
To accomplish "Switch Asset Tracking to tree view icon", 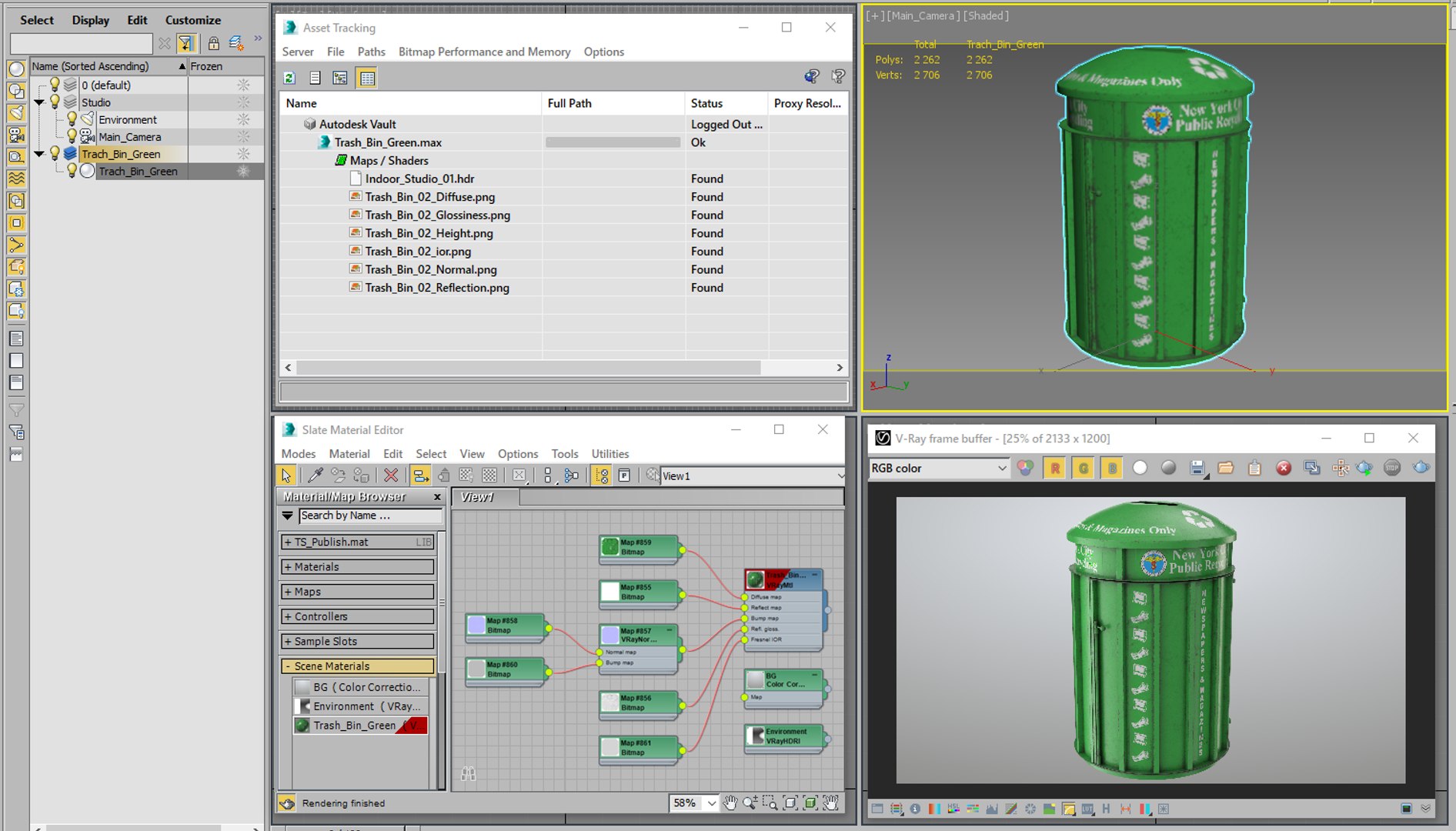I will [339, 78].
